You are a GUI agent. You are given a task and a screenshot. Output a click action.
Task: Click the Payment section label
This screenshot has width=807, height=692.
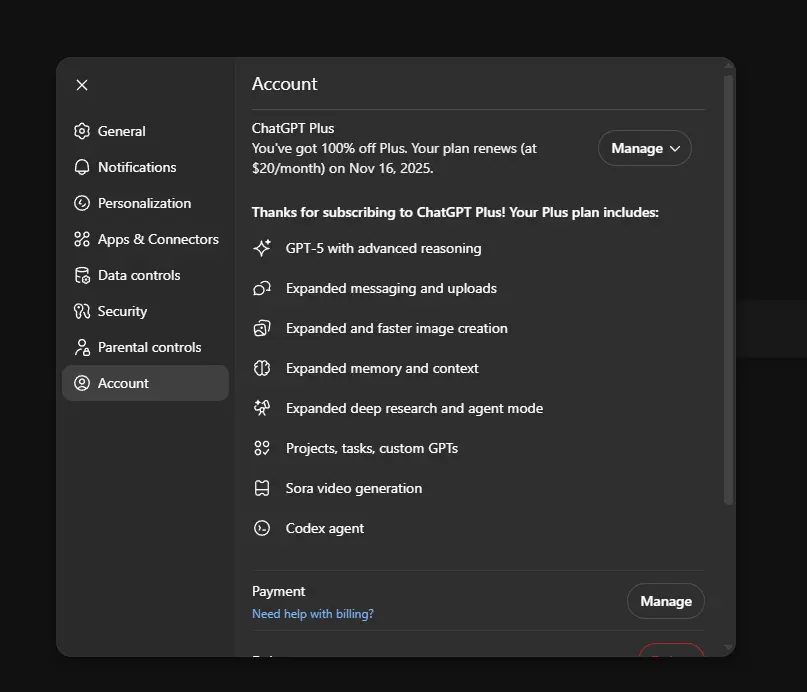[x=278, y=592]
